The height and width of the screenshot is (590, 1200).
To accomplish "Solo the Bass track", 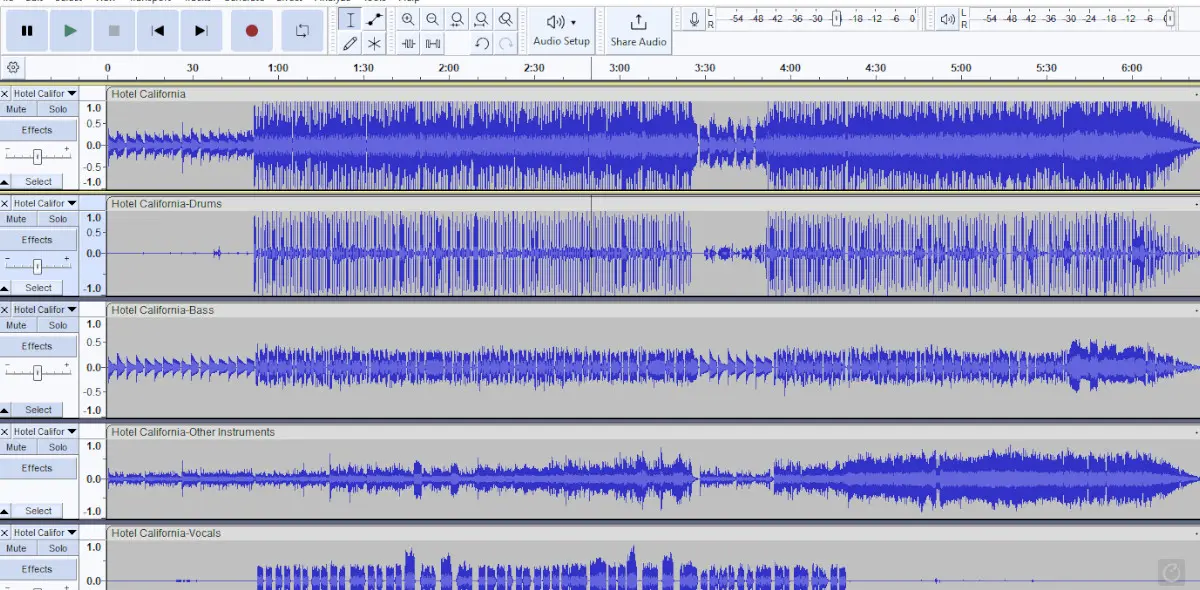I will click(x=58, y=325).
